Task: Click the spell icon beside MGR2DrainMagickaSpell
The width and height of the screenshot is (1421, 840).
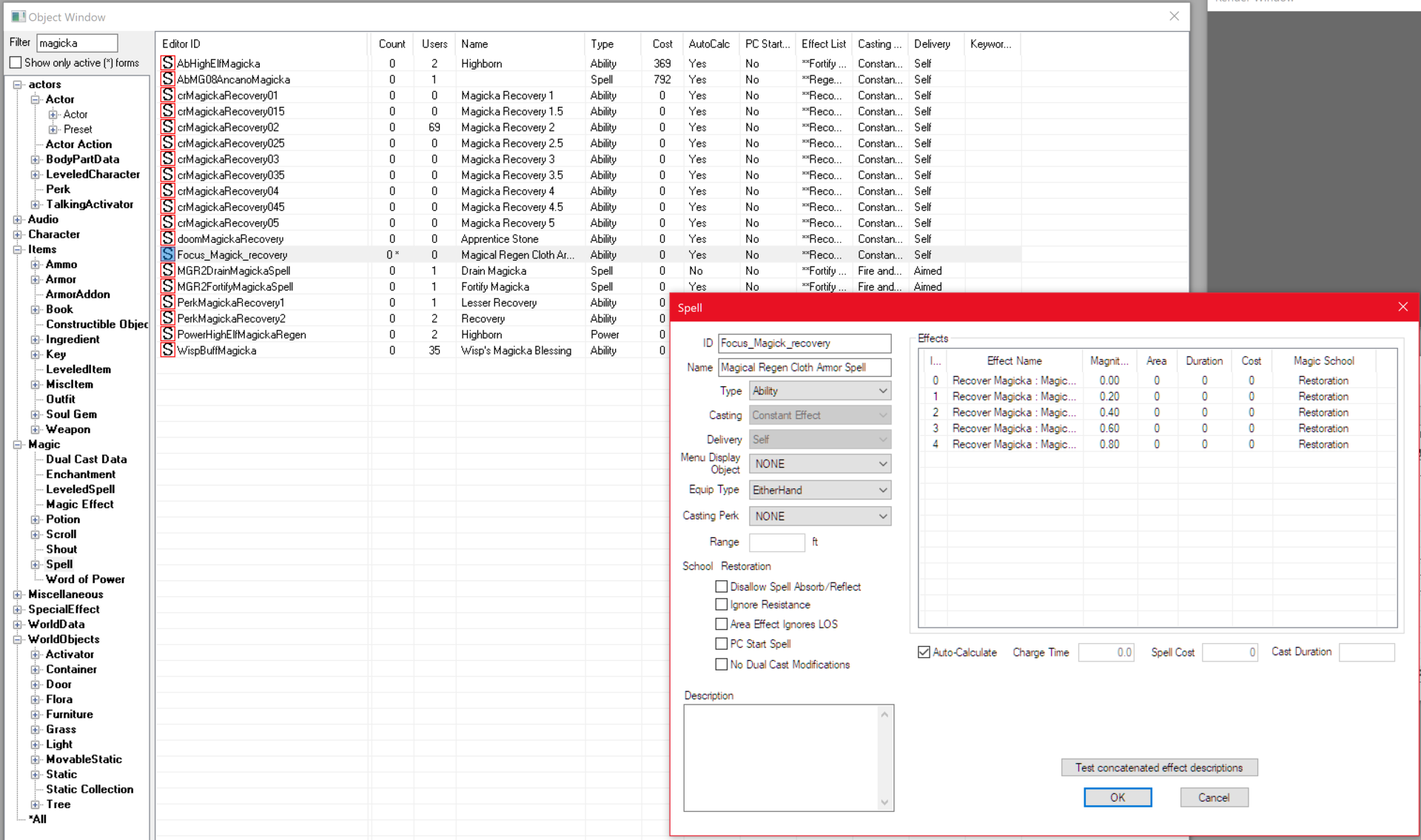Action: pyautogui.click(x=168, y=270)
